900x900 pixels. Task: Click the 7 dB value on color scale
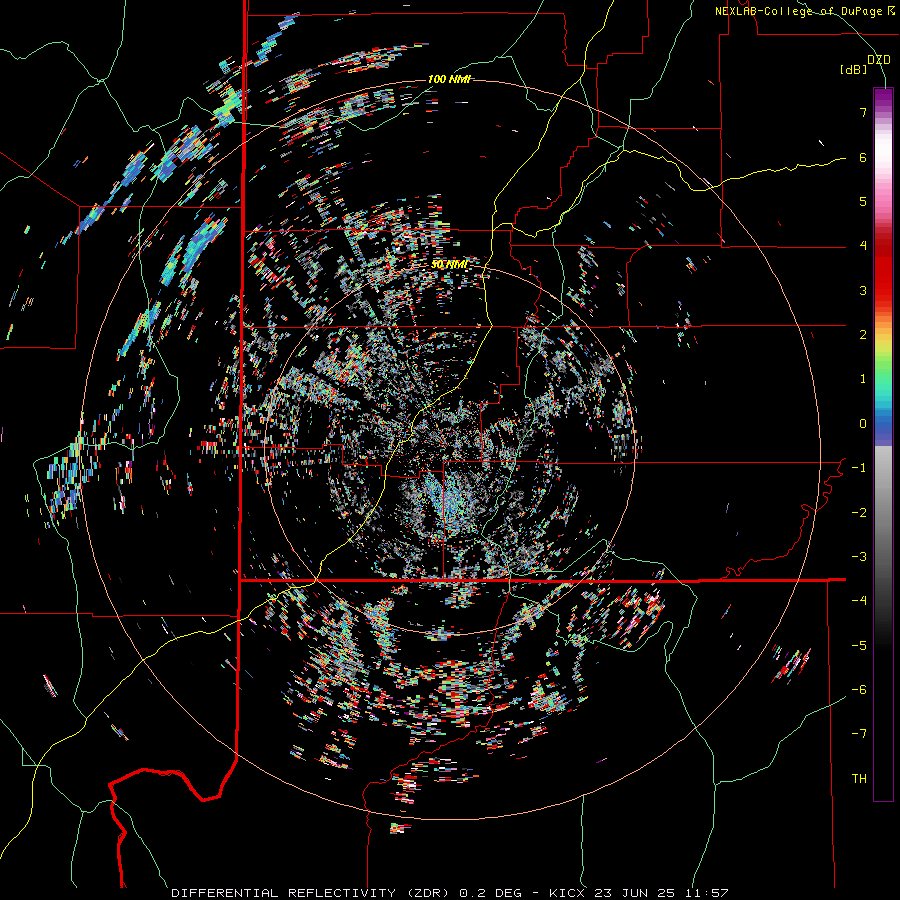[x=863, y=112]
